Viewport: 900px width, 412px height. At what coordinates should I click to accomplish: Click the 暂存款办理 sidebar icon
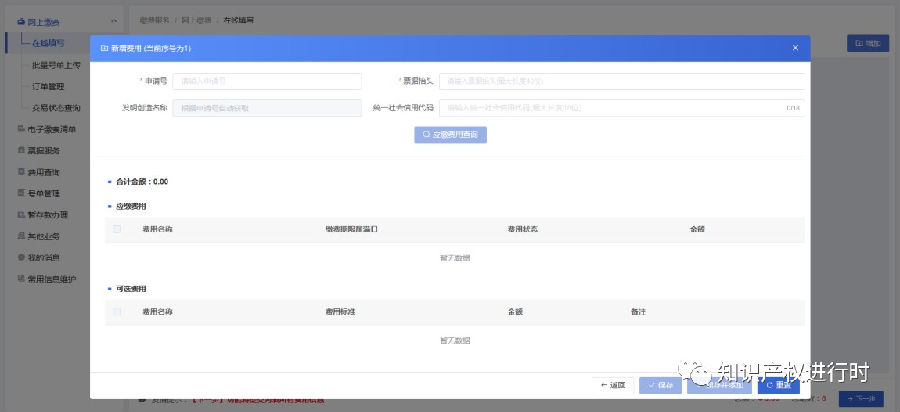(21, 215)
